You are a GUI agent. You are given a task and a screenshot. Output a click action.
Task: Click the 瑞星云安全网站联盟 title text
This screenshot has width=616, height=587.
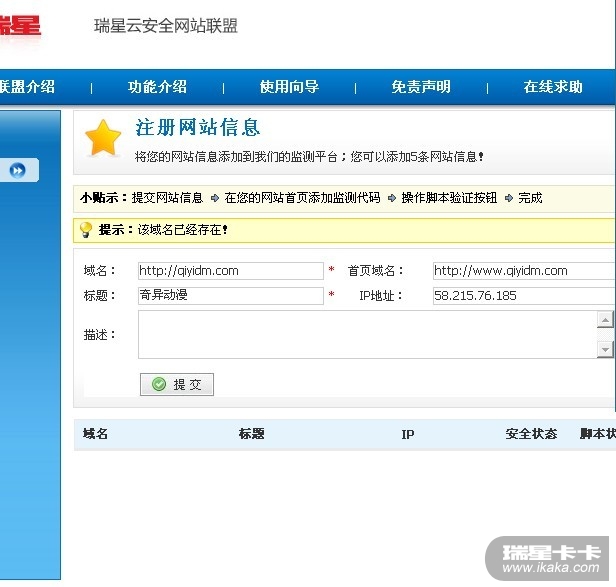(166, 26)
